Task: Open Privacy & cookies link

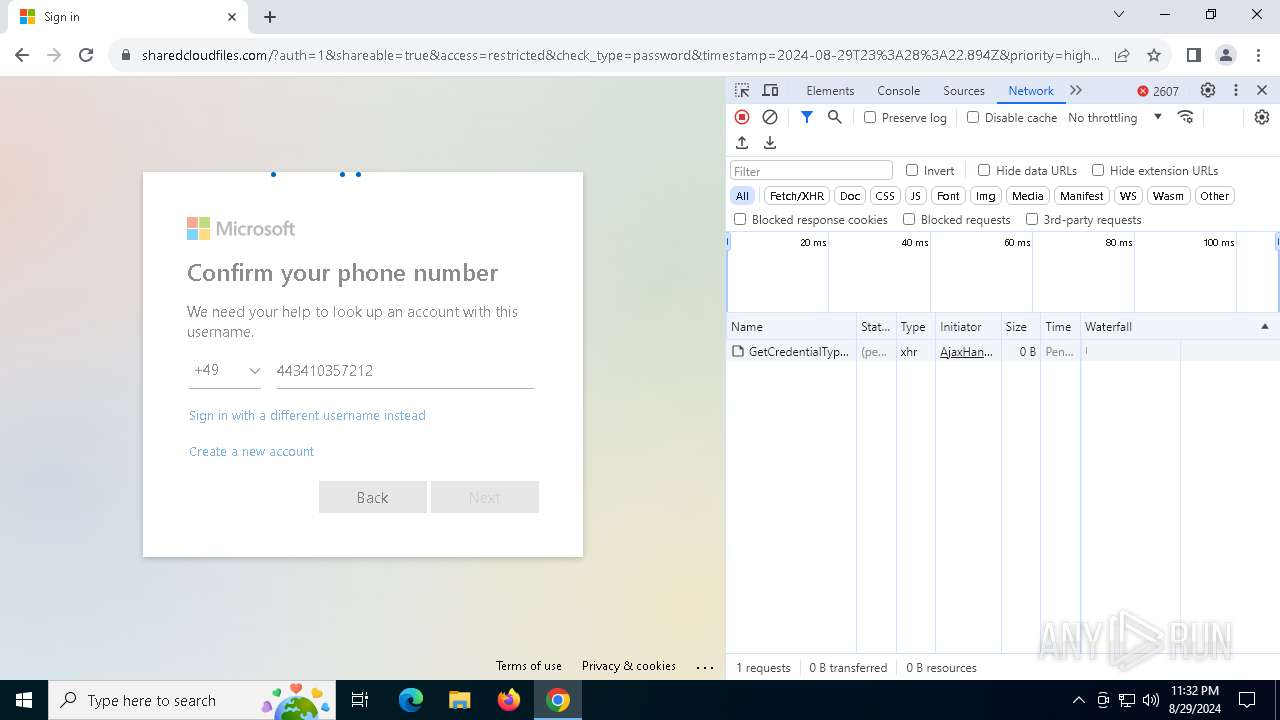Action: 629,666
